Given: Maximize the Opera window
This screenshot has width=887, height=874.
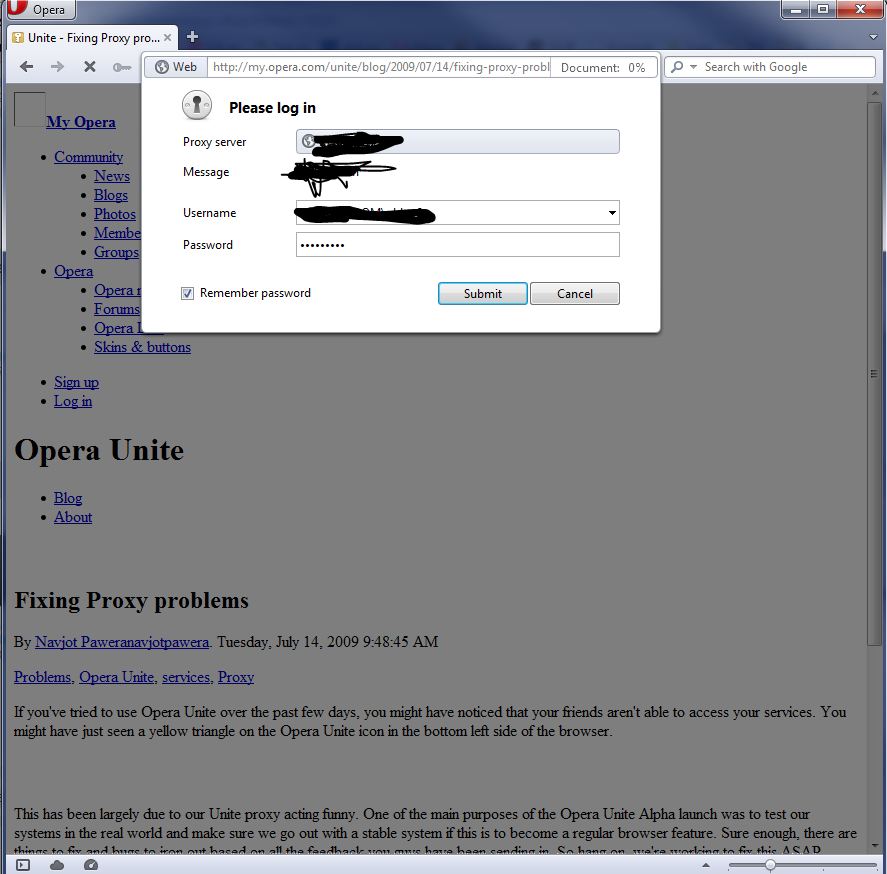Looking at the screenshot, I should pyautogui.click(x=823, y=10).
